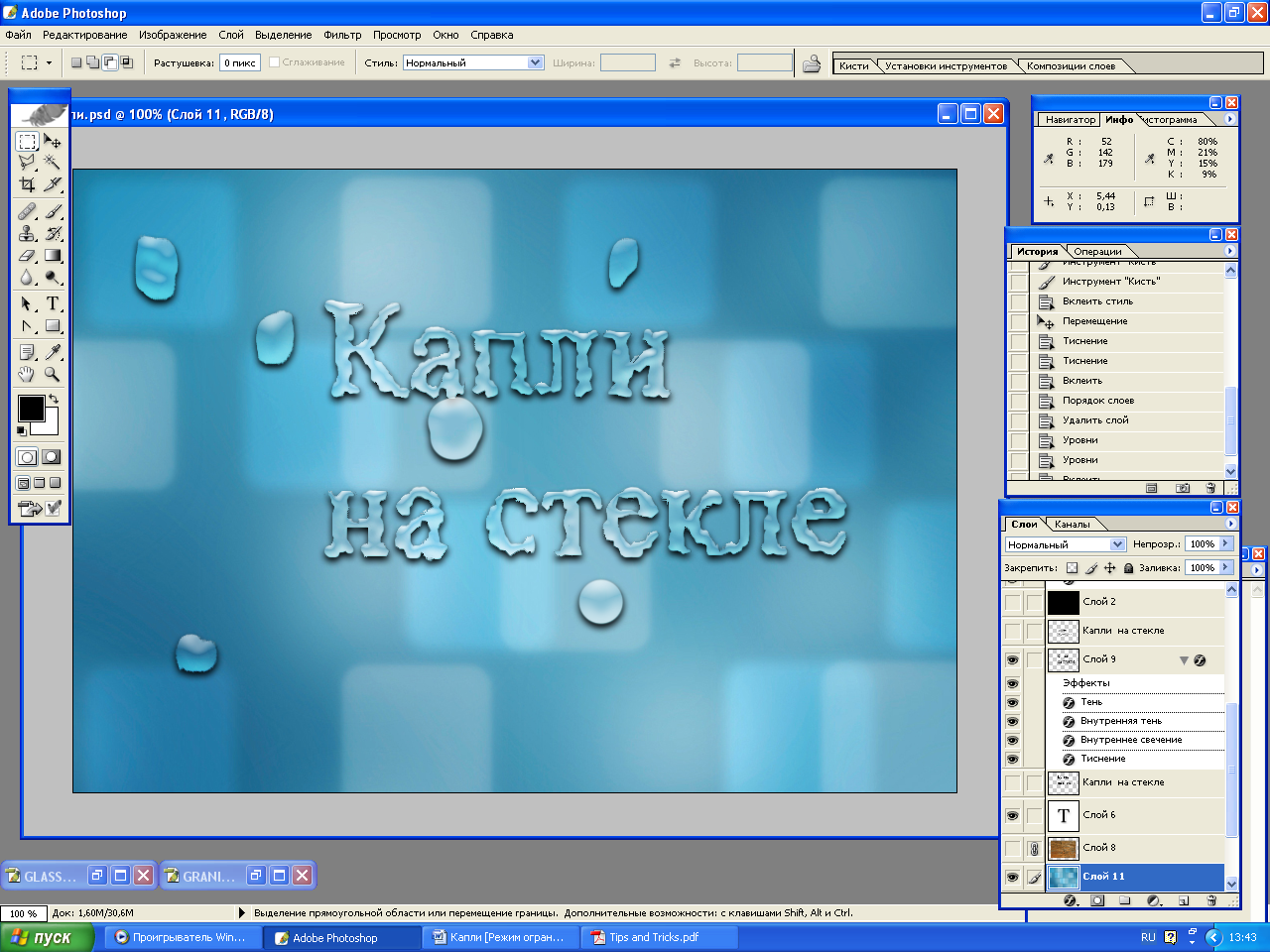The width and height of the screenshot is (1270, 952).
Task: Toggle visibility of Тень effect
Action: point(1012,702)
